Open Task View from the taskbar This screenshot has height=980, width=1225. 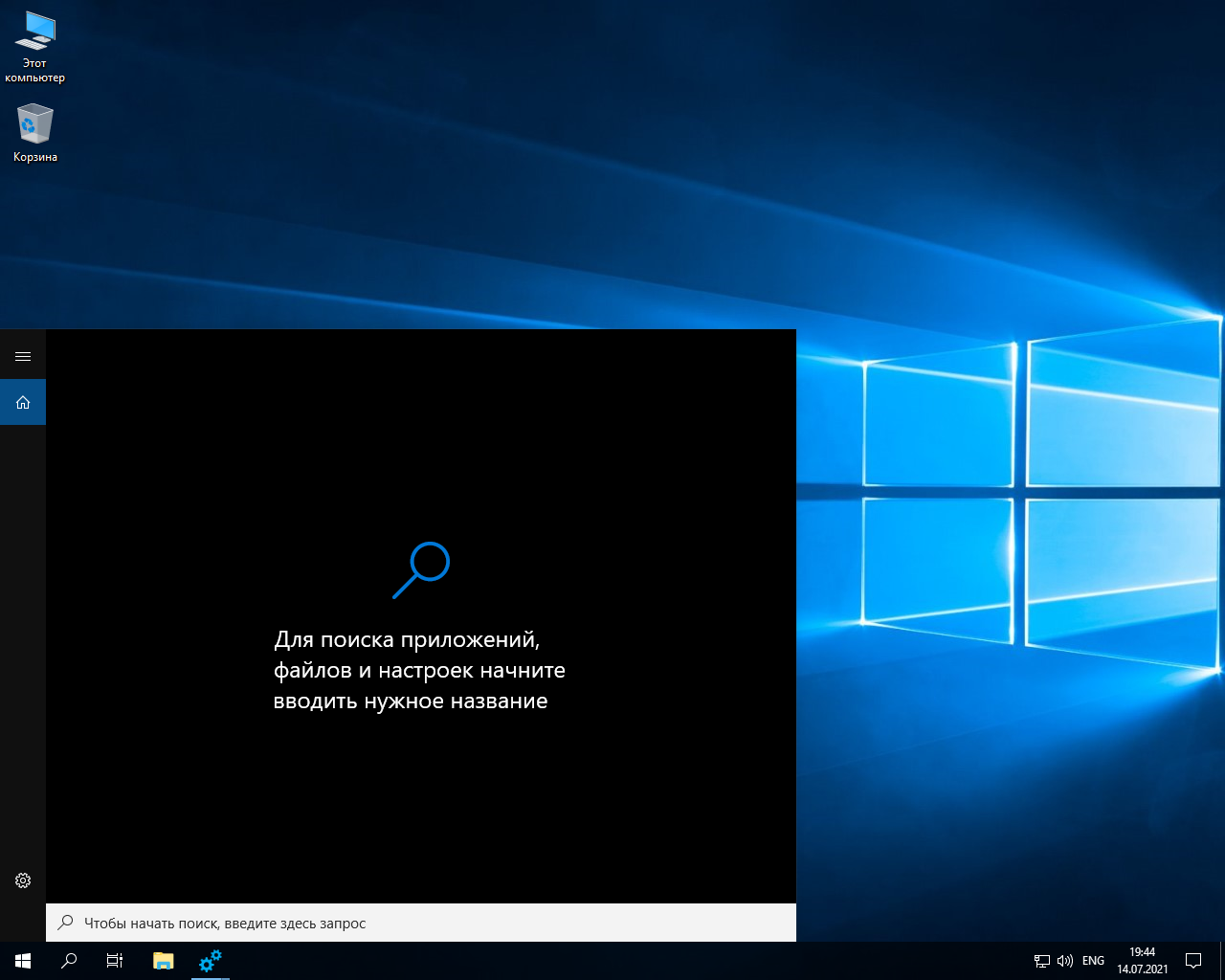[115, 961]
